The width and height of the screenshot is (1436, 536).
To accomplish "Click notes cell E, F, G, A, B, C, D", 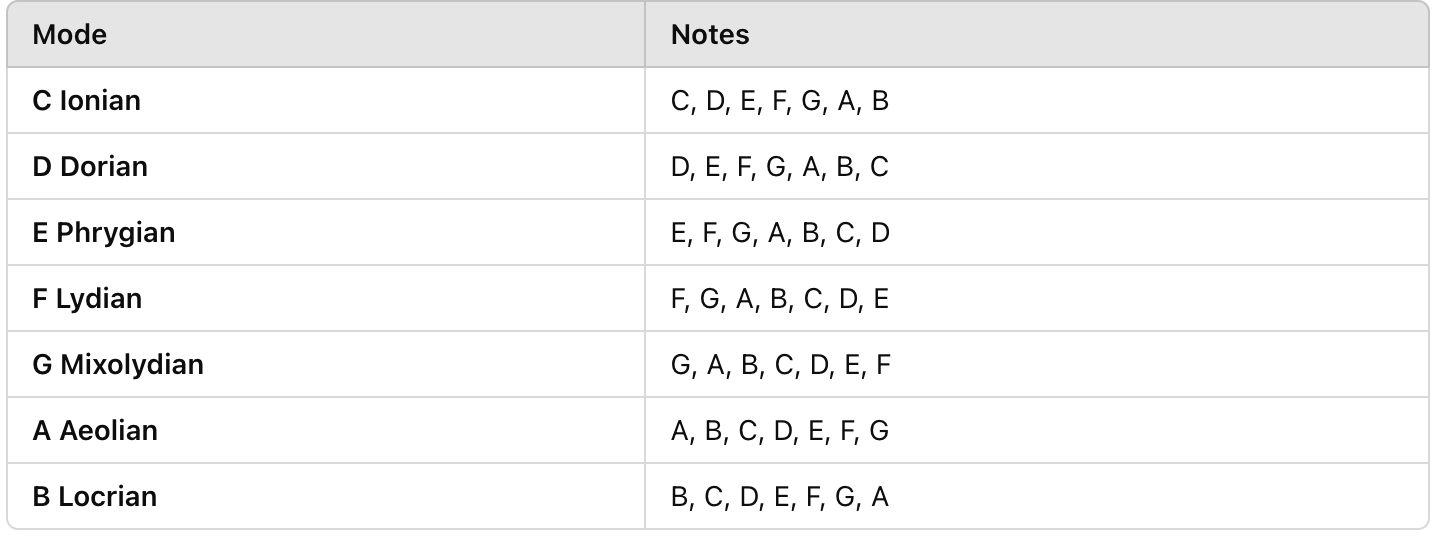I will 780,234.
